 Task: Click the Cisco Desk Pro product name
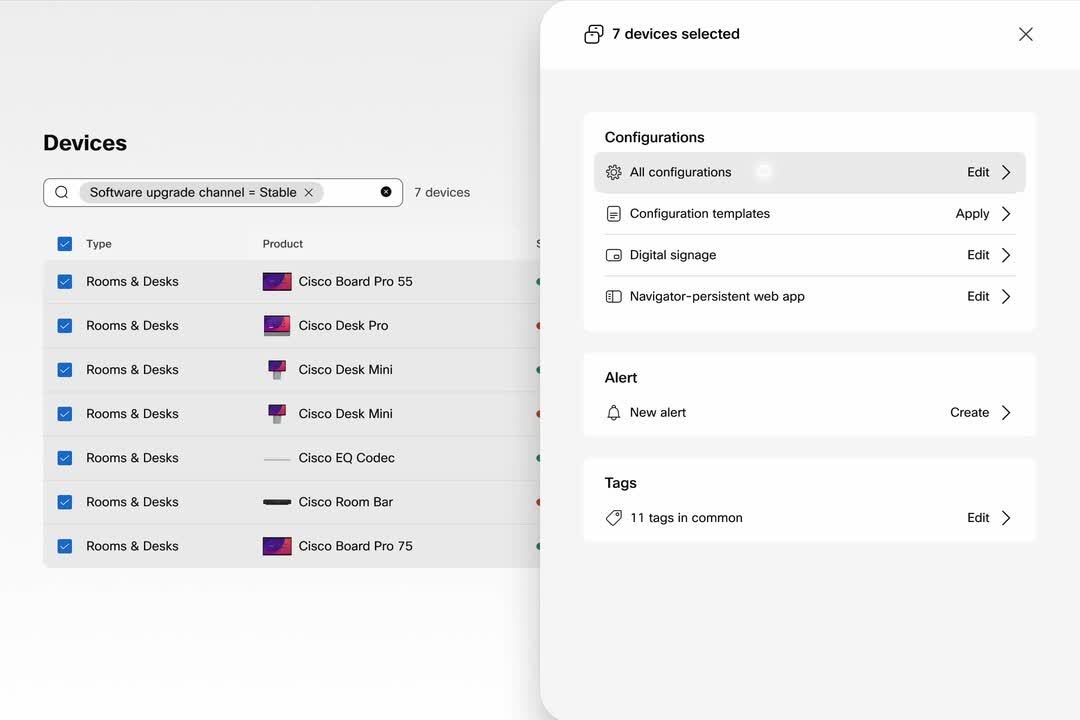coord(343,325)
